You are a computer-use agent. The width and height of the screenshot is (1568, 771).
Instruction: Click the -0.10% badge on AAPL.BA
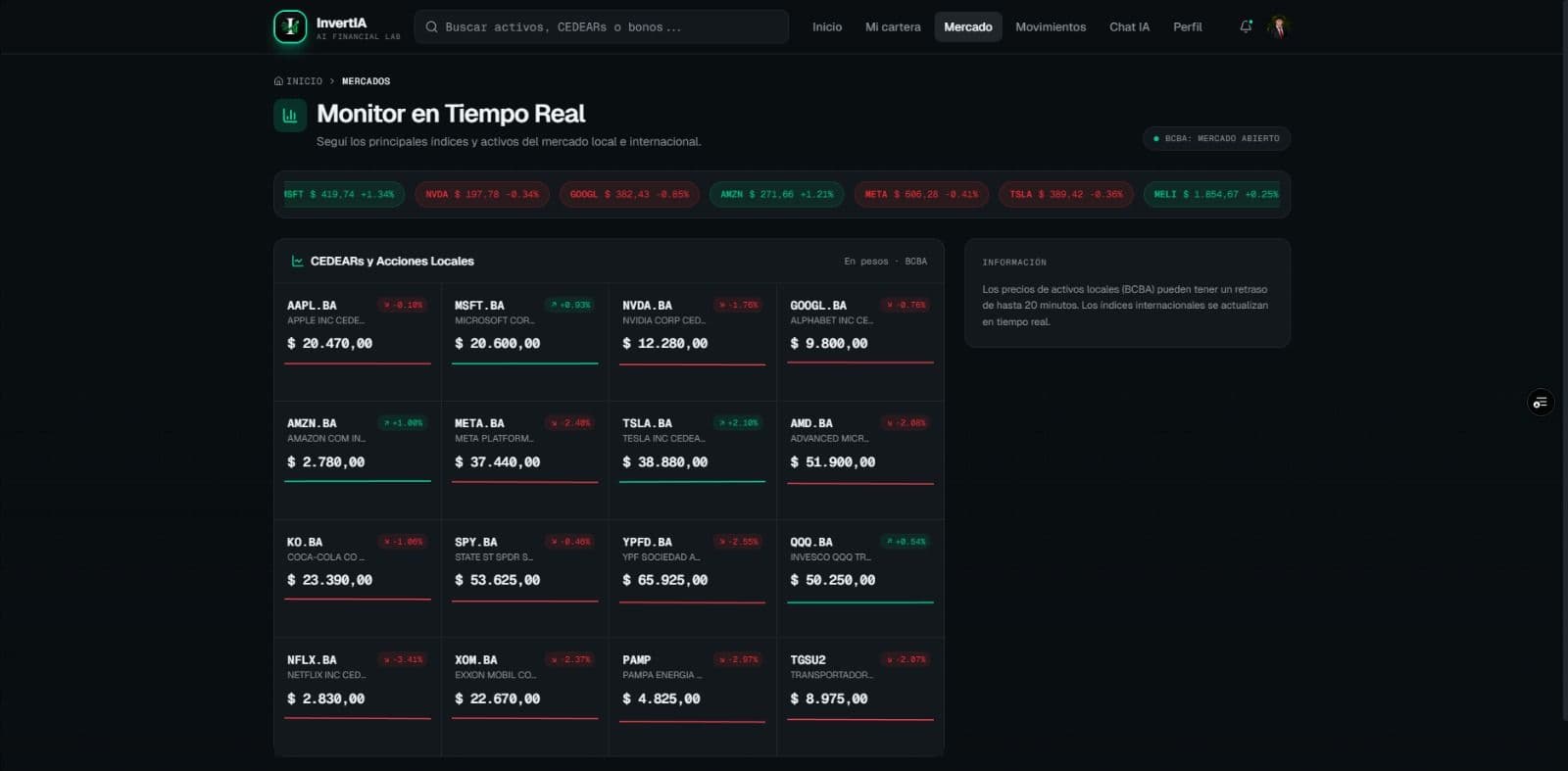tap(404, 305)
